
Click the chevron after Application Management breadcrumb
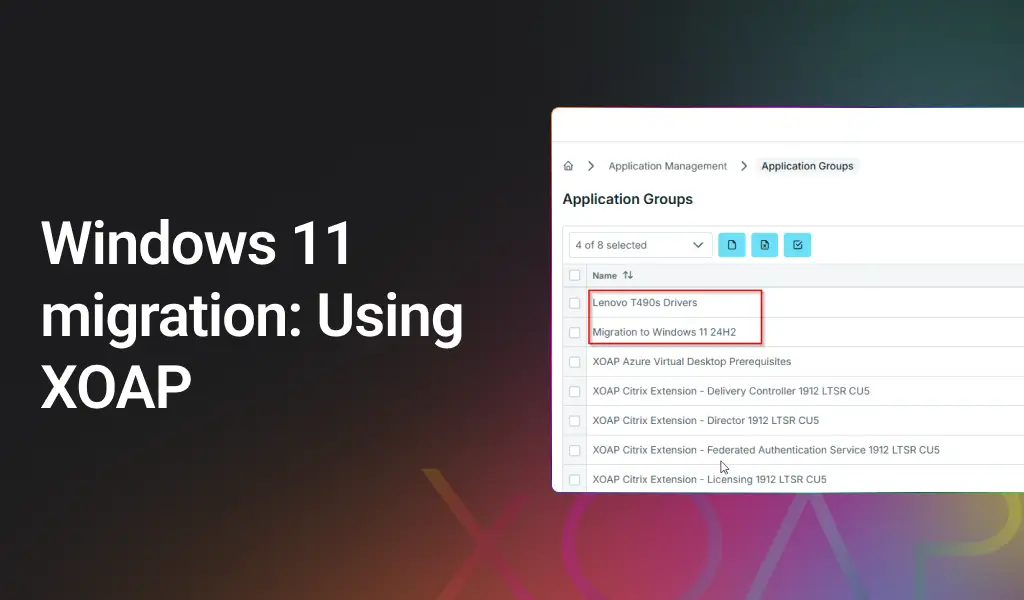point(744,166)
